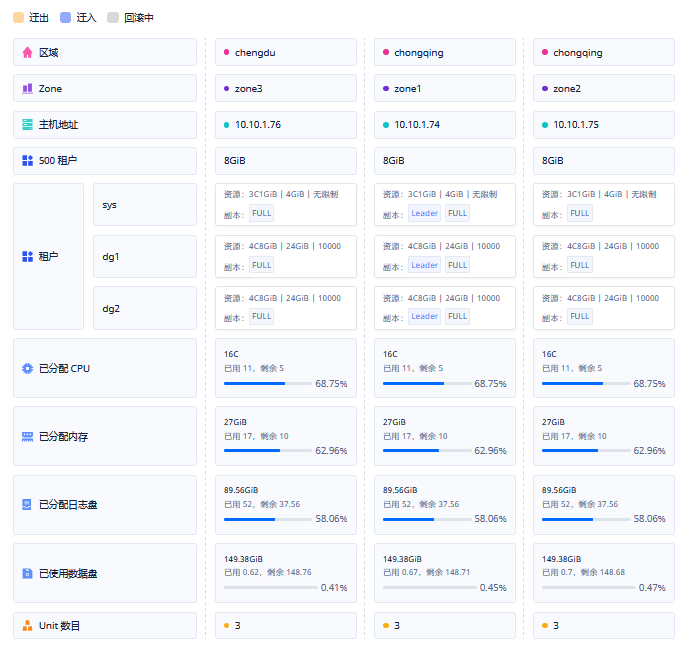Click the 500 租户 grid icon
This screenshot has width=687, height=645.
(27, 160)
